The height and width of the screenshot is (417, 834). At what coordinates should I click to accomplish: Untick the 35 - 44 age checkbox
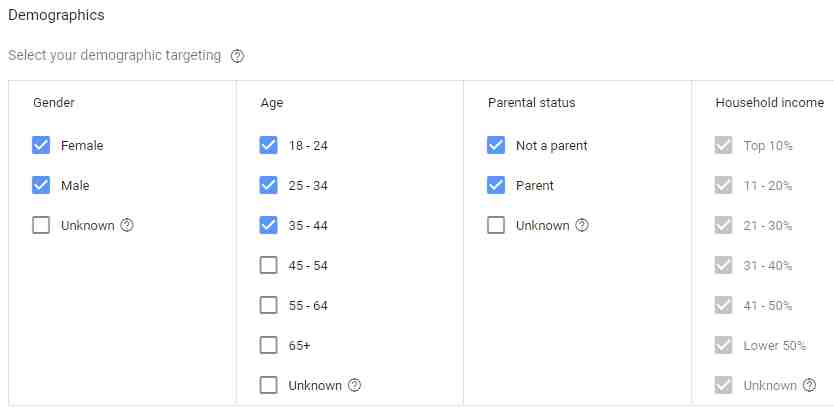(x=268, y=225)
